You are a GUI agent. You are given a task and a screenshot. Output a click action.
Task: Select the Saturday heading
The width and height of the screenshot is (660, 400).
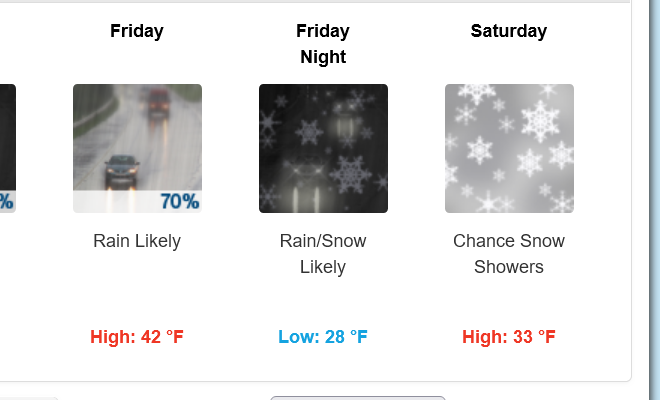pyautogui.click(x=509, y=31)
